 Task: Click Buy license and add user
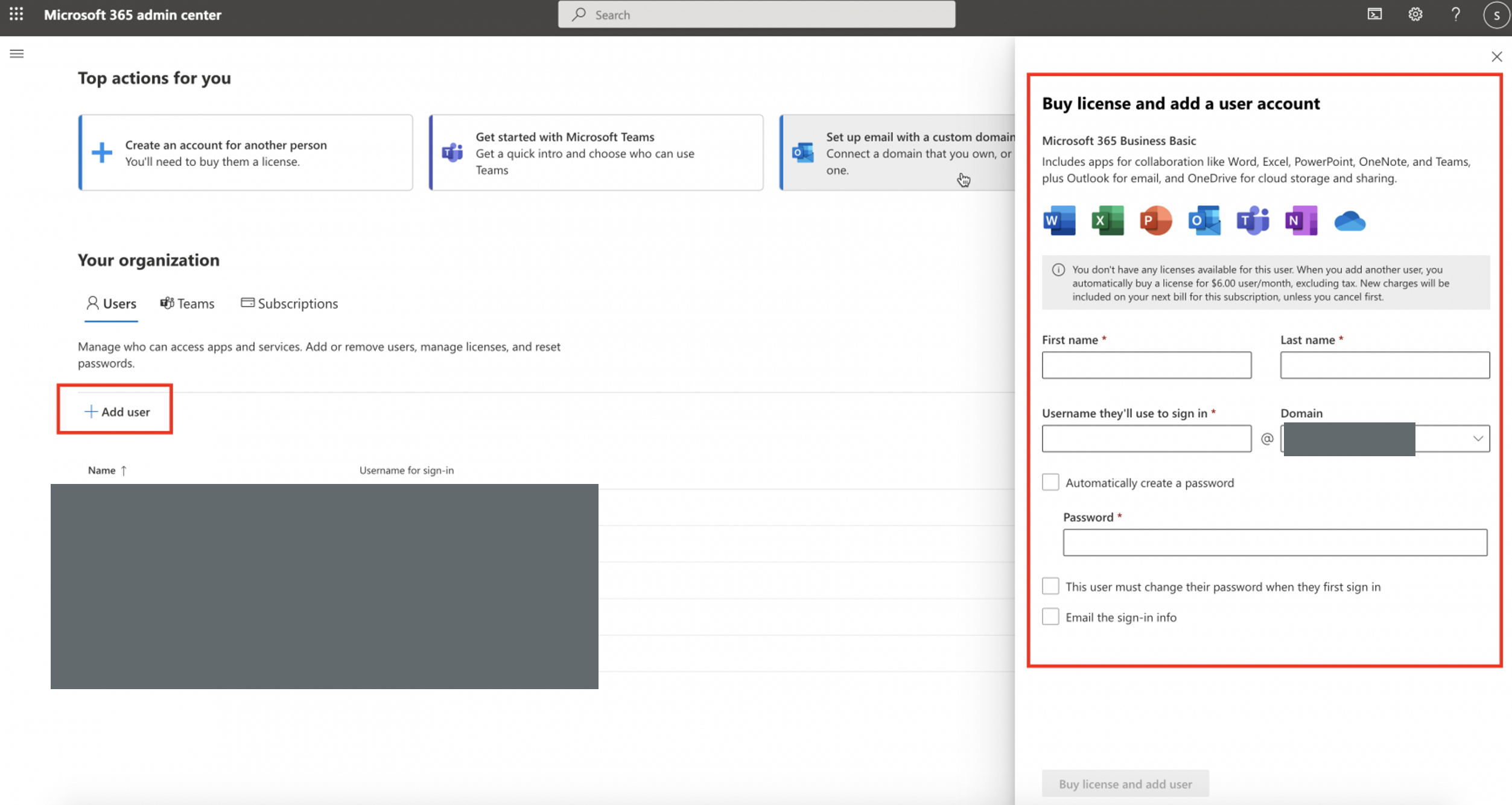coord(1125,783)
